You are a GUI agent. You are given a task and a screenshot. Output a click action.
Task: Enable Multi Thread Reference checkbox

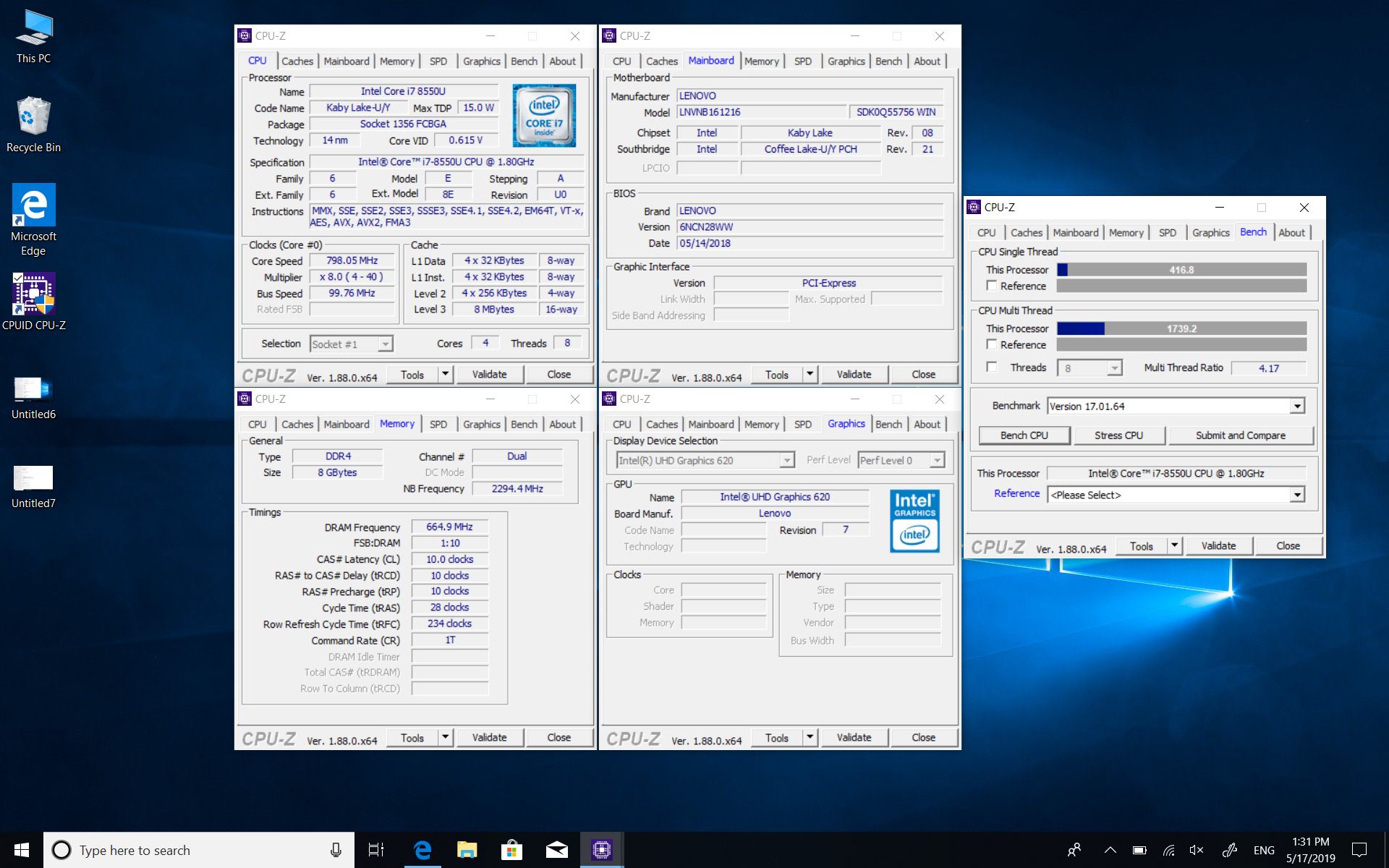click(x=992, y=344)
